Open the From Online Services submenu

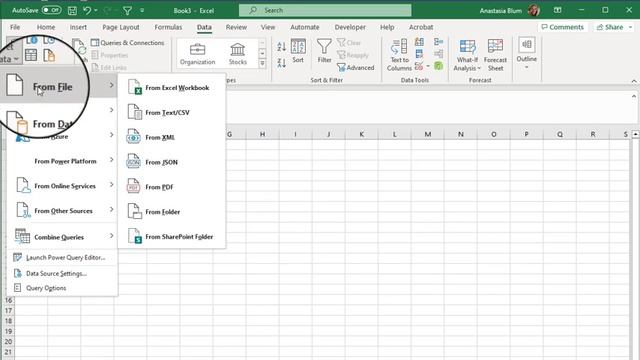[x=61, y=186]
